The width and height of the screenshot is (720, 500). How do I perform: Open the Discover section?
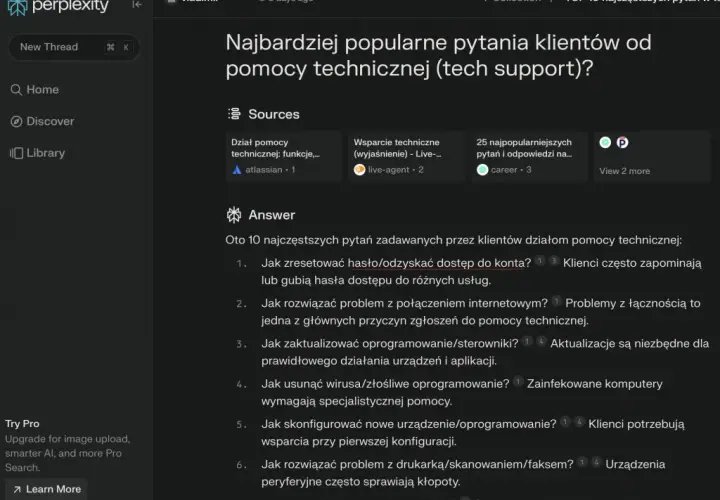[x=42, y=121]
